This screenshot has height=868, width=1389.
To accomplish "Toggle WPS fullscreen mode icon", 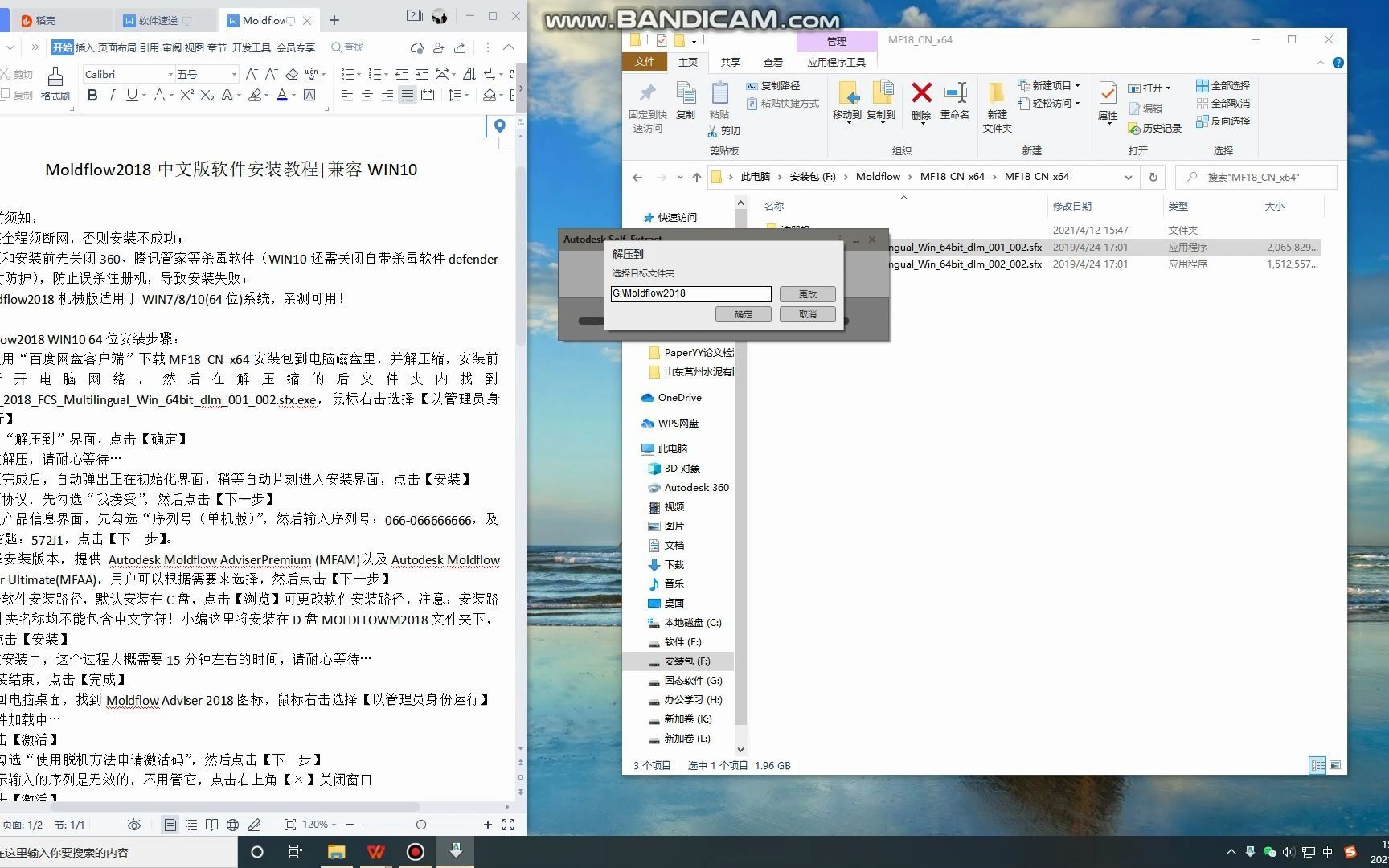I will [508, 825].
